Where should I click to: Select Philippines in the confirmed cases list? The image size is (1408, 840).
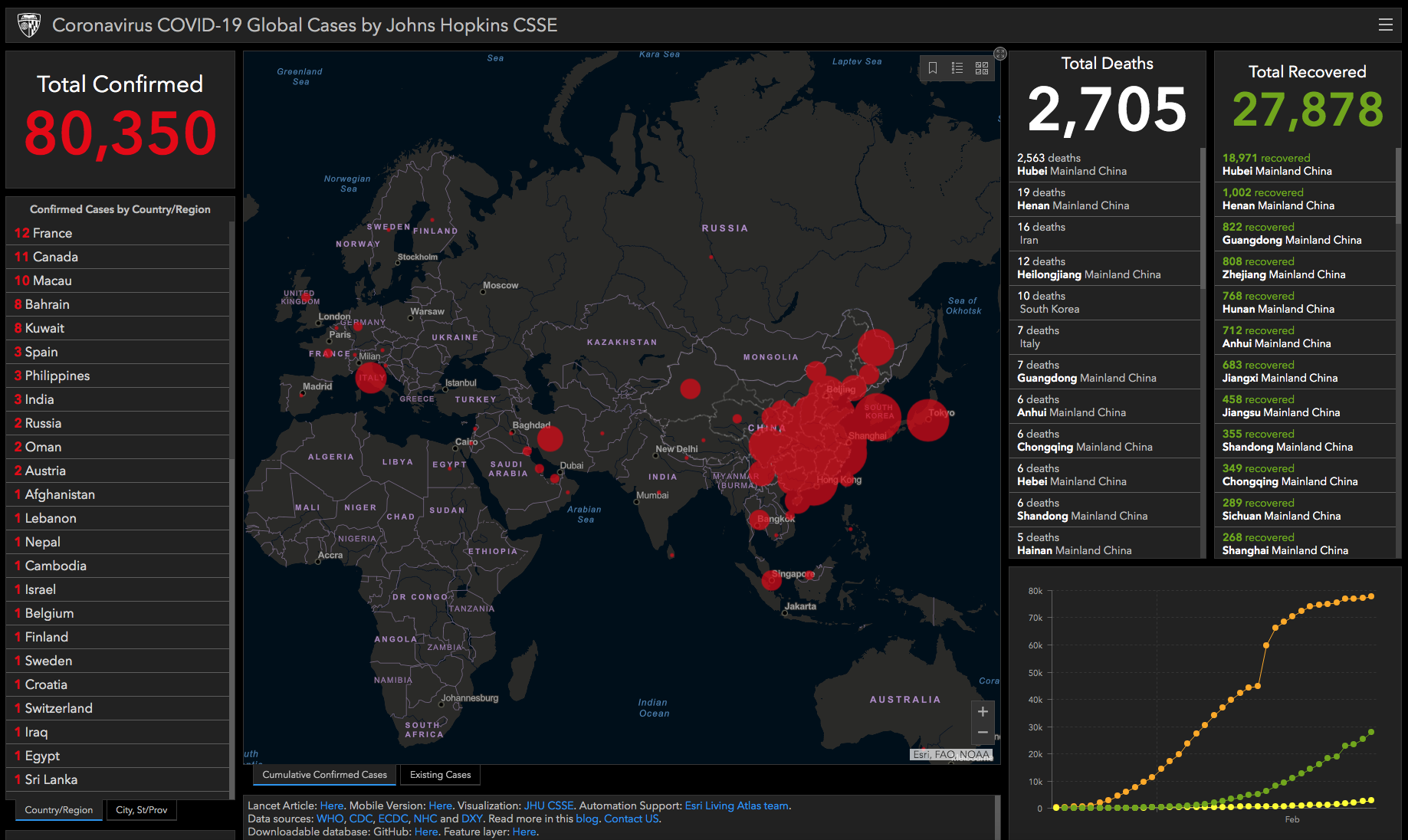[x=117, y=376]
